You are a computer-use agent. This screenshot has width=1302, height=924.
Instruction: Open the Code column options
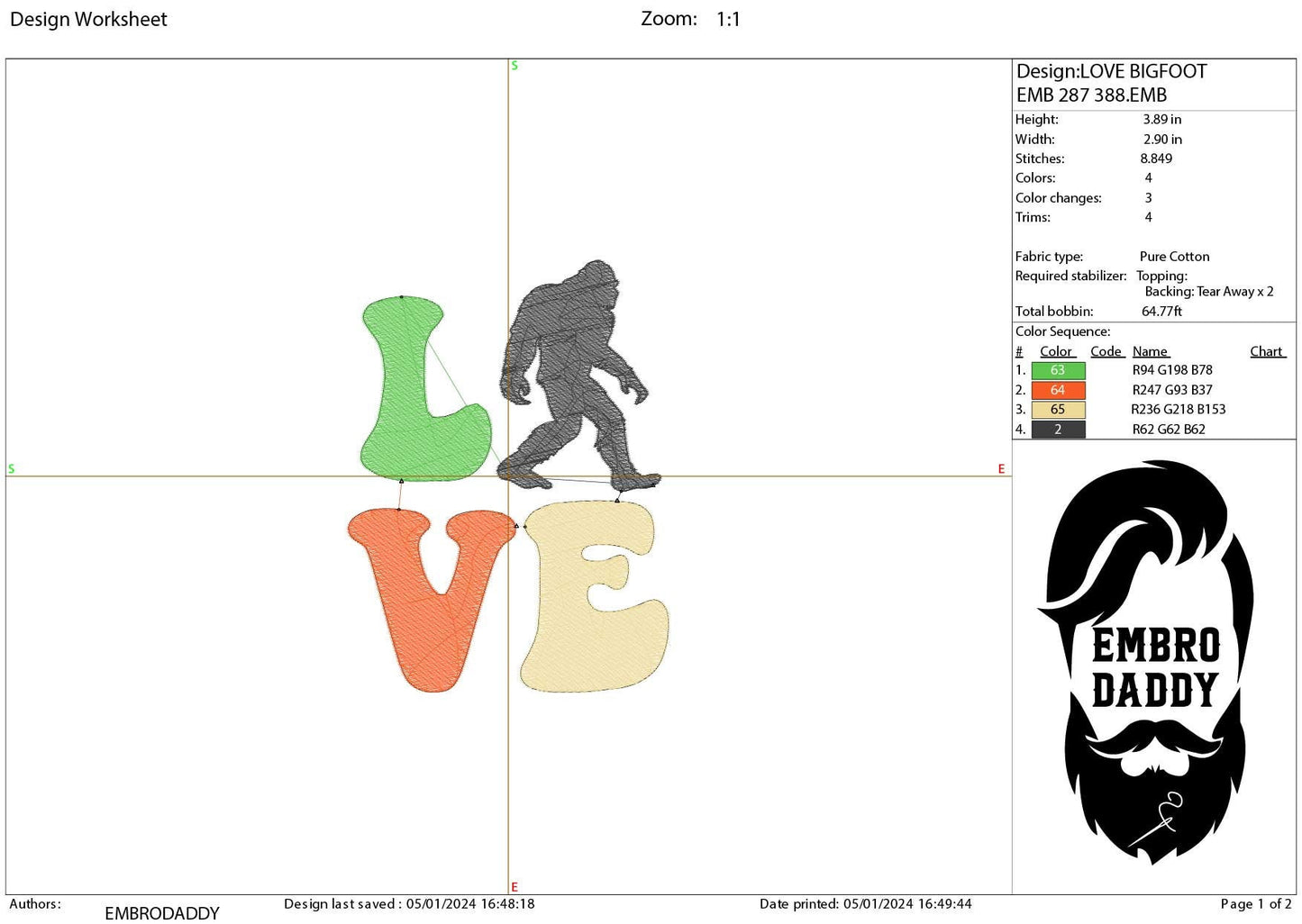click(1106, 351)
